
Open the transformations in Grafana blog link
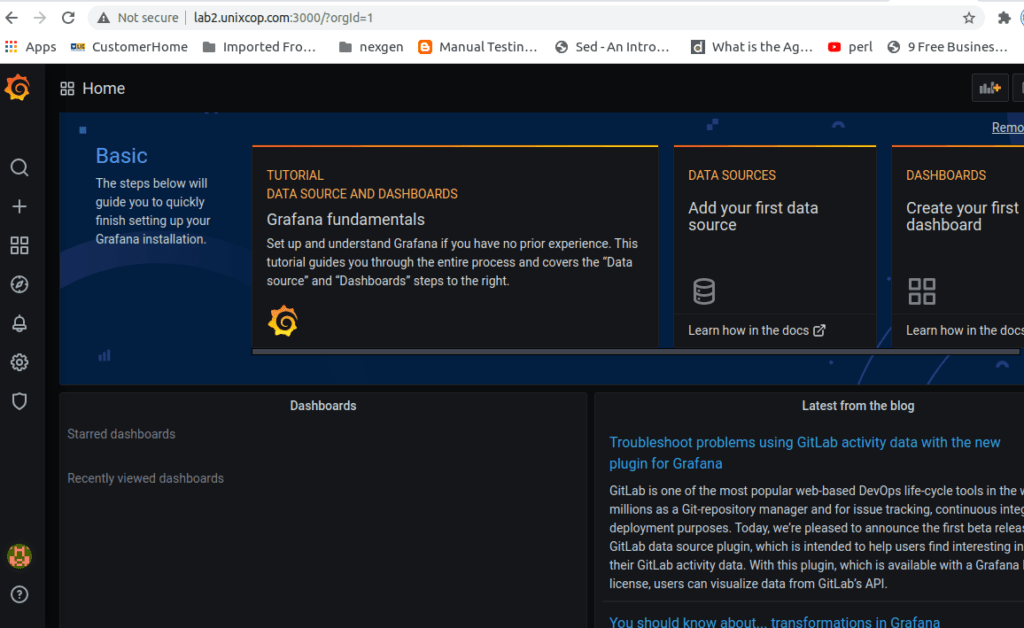[775, 621]
